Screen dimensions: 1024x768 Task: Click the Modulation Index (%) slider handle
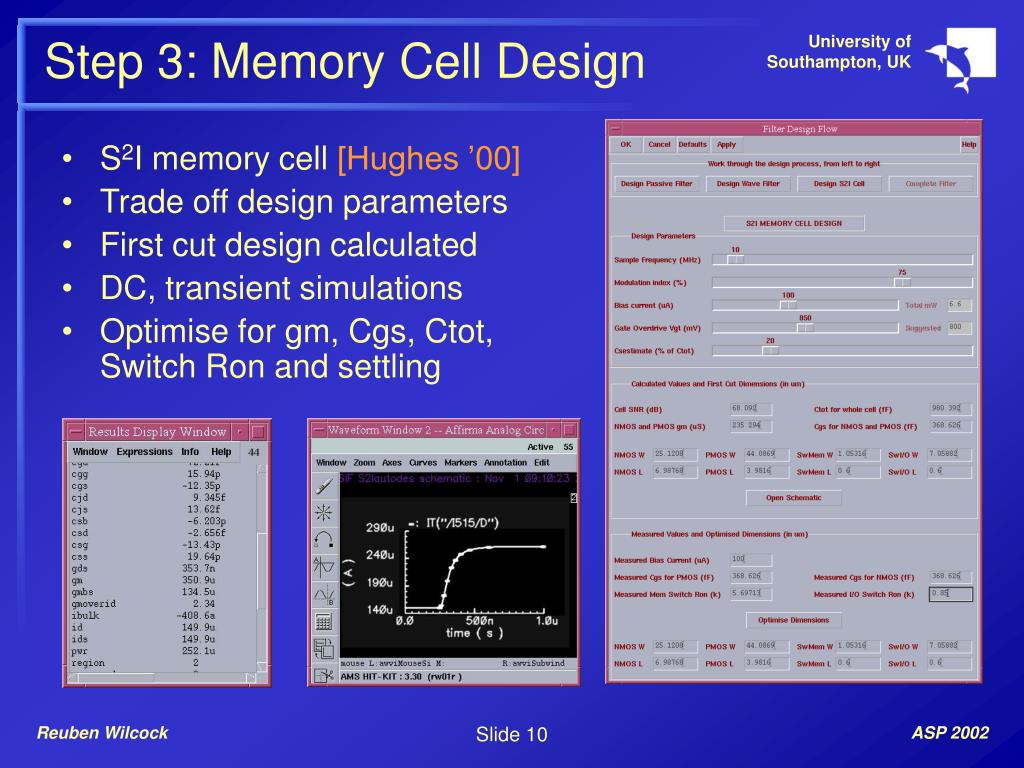tap(902, 282)
